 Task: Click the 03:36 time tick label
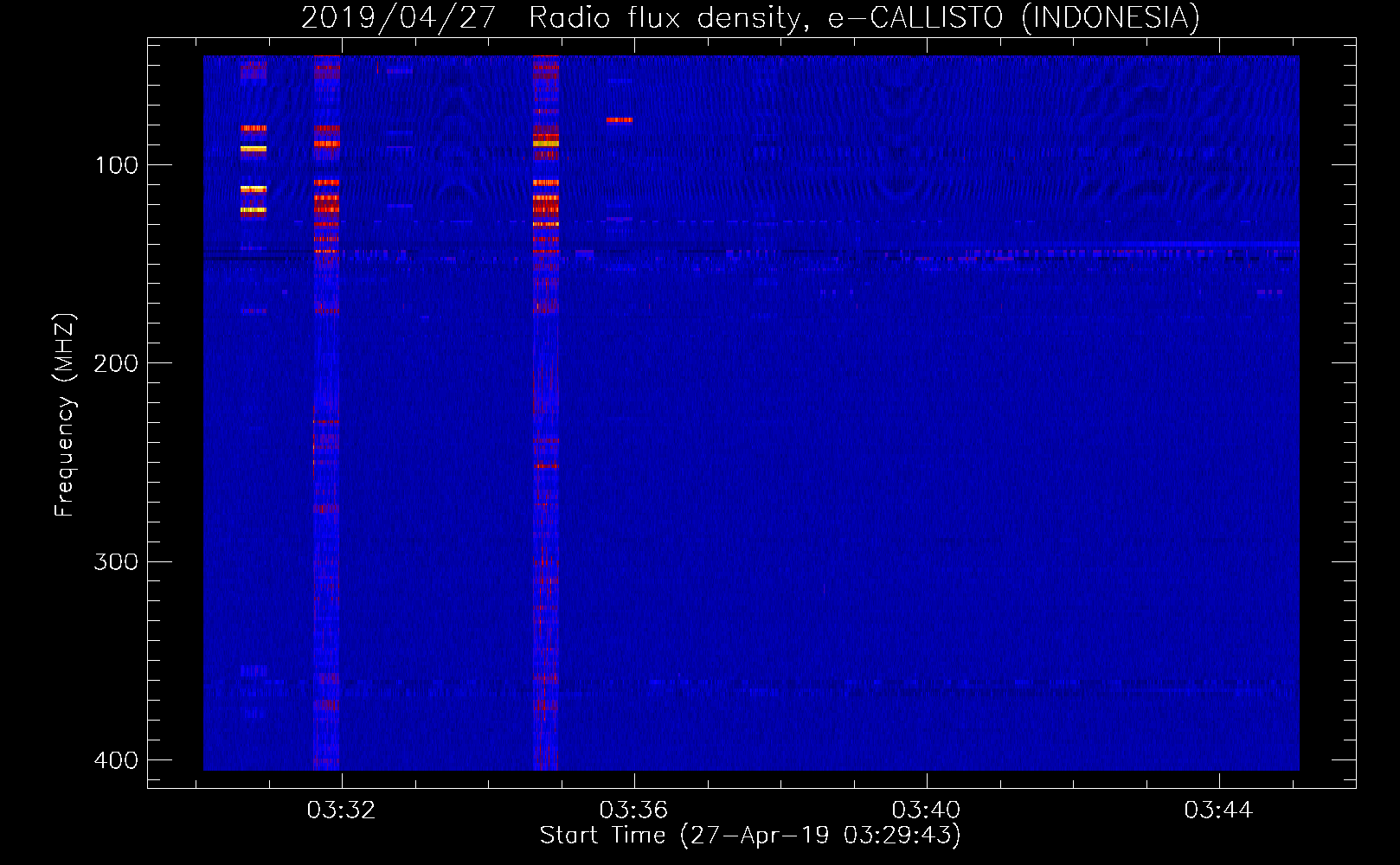[633, 811]
